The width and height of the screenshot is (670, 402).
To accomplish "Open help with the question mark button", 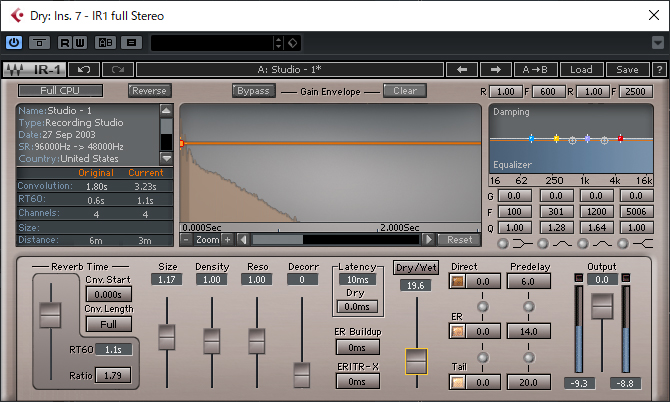I will pyautogui.click(x=660, y=70).
